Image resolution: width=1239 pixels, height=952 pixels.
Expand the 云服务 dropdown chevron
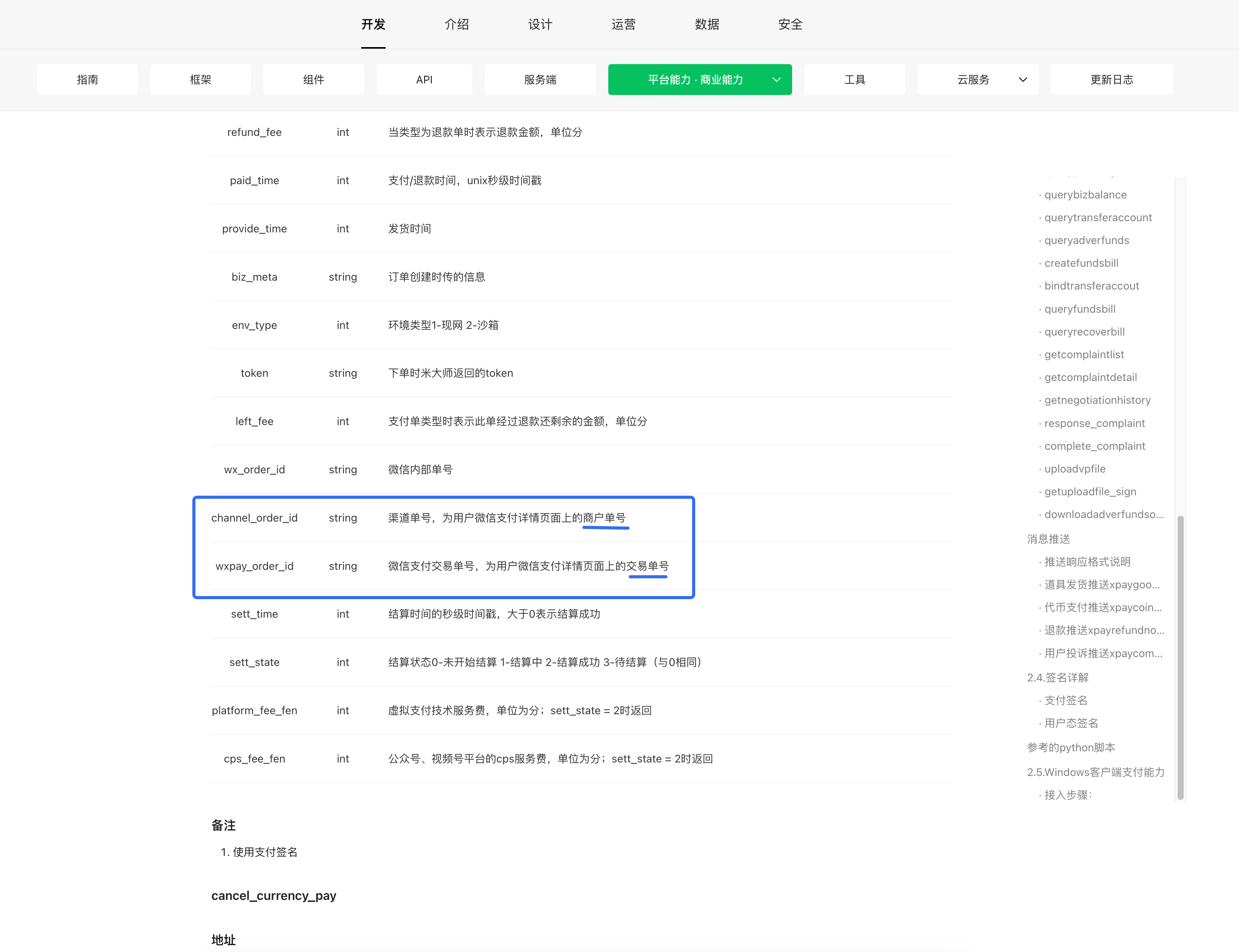pos(1022,80)
